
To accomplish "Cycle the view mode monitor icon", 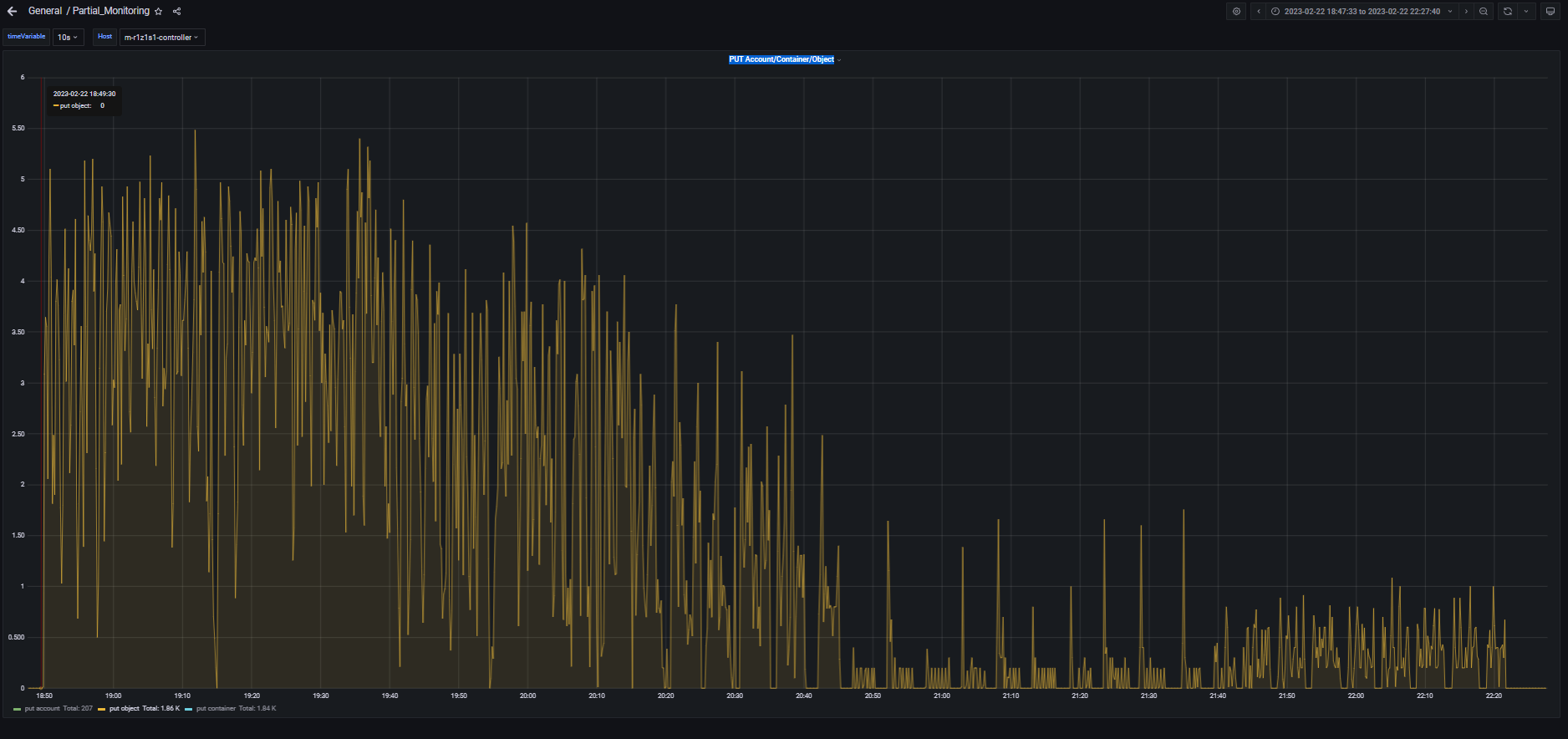I will point(1550,12).
